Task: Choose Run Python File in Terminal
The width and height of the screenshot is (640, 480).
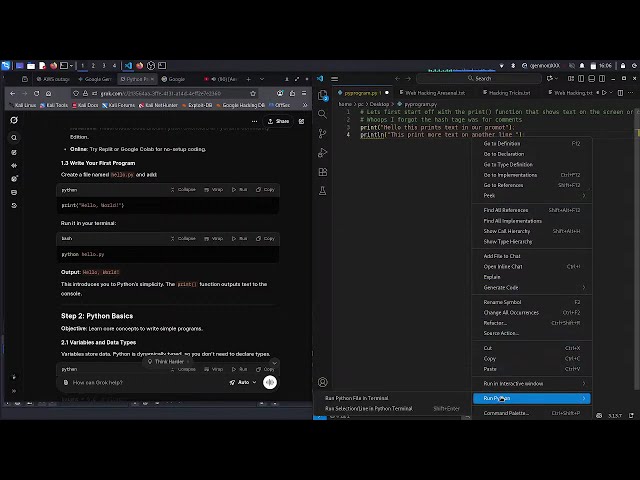Action: 392,398
